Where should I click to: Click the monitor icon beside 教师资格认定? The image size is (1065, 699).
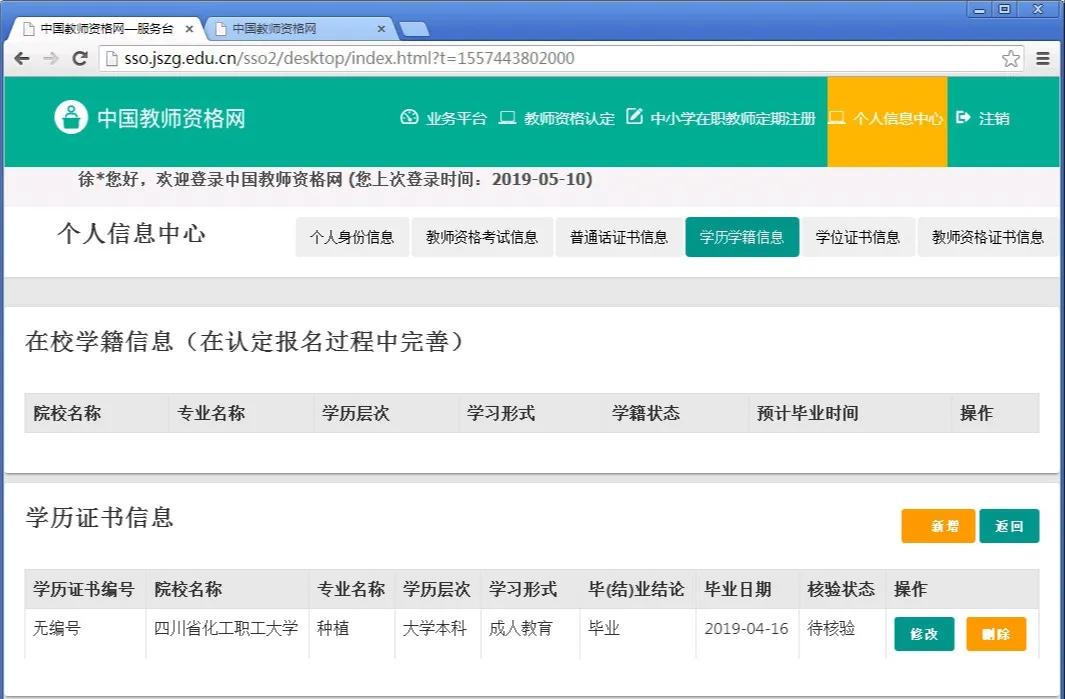(510, 117)
